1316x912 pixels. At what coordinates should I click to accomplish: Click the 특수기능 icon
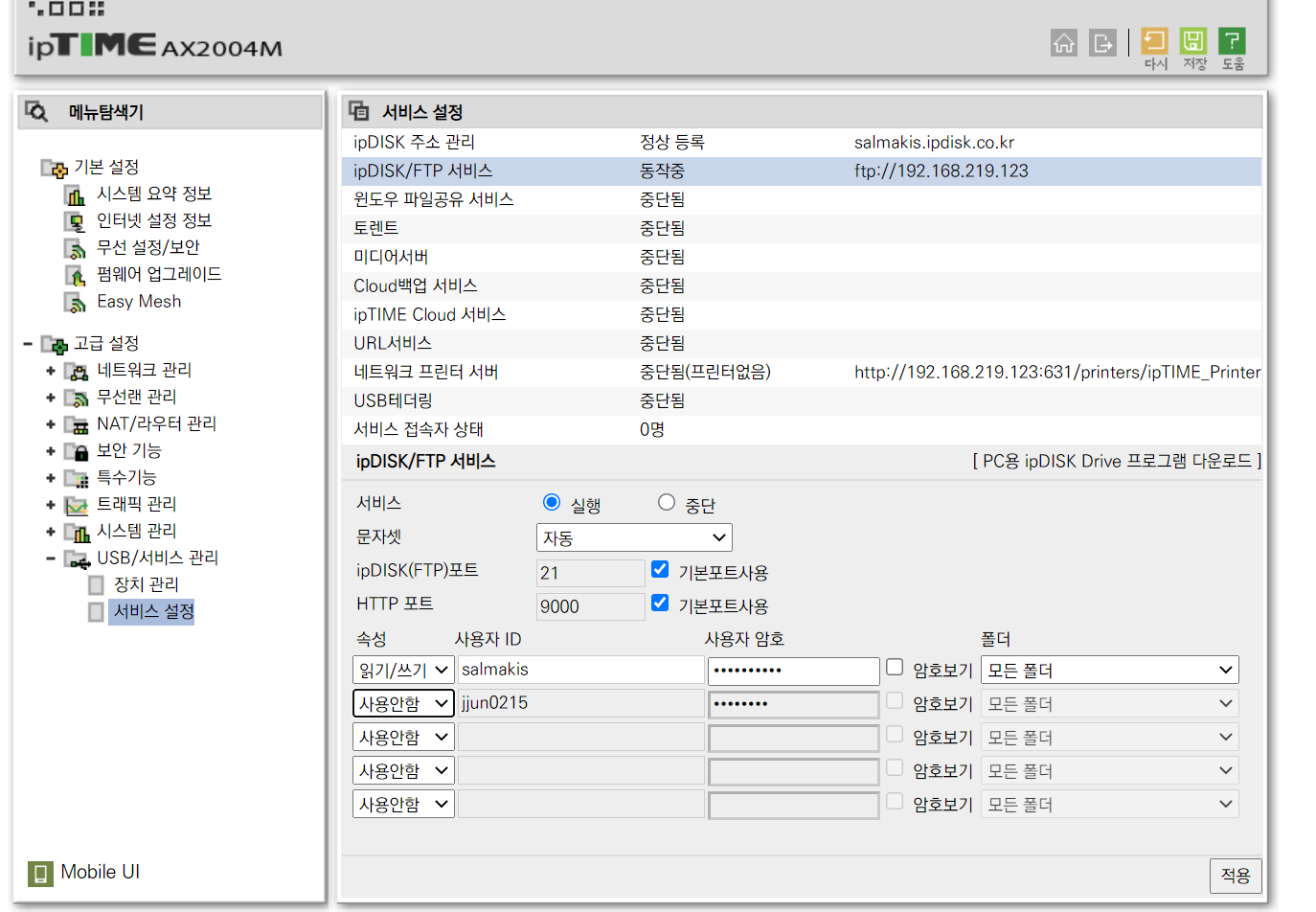coord(77,478)
